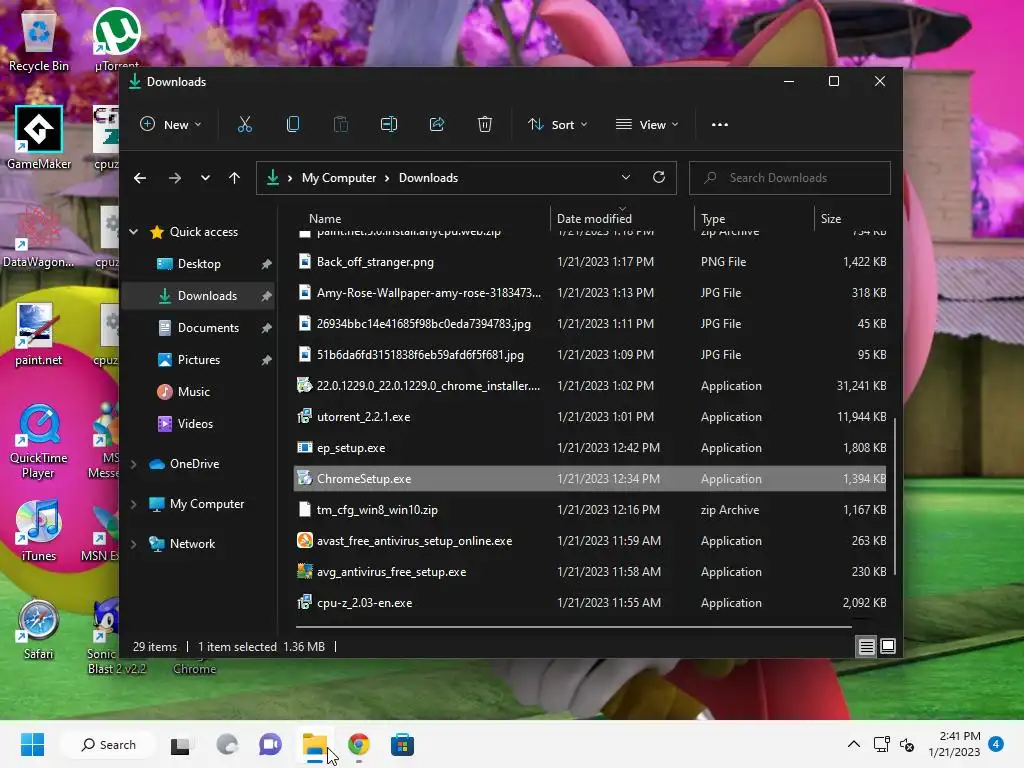Open Safari desktop shortcut
The height and width of the screenshot is (768, 1024).
tap(39, 628)
